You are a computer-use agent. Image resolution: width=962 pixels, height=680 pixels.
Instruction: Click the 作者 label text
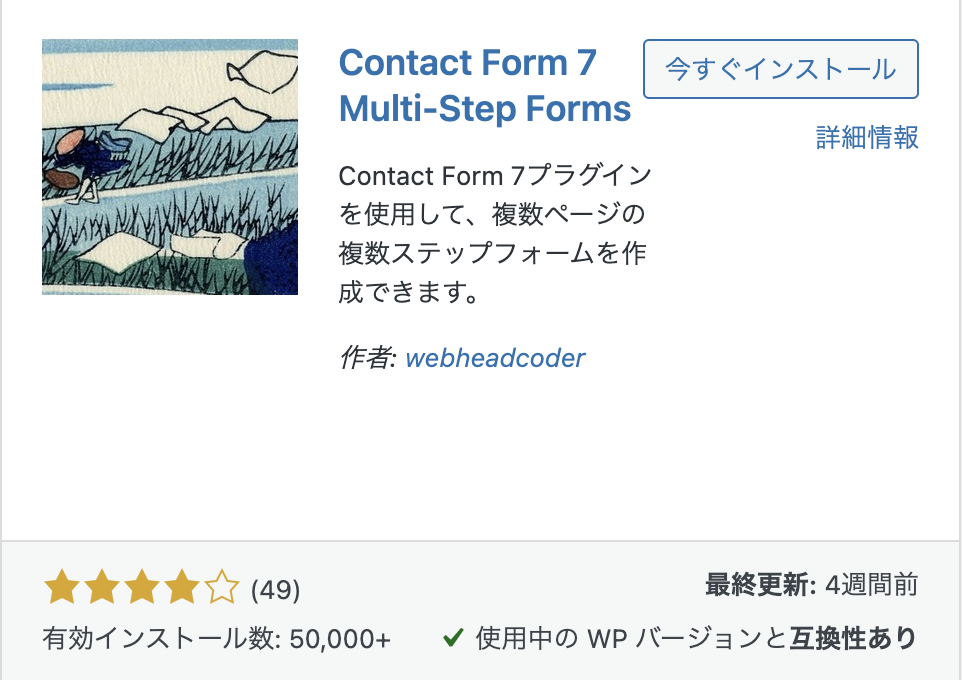point(366,359)
